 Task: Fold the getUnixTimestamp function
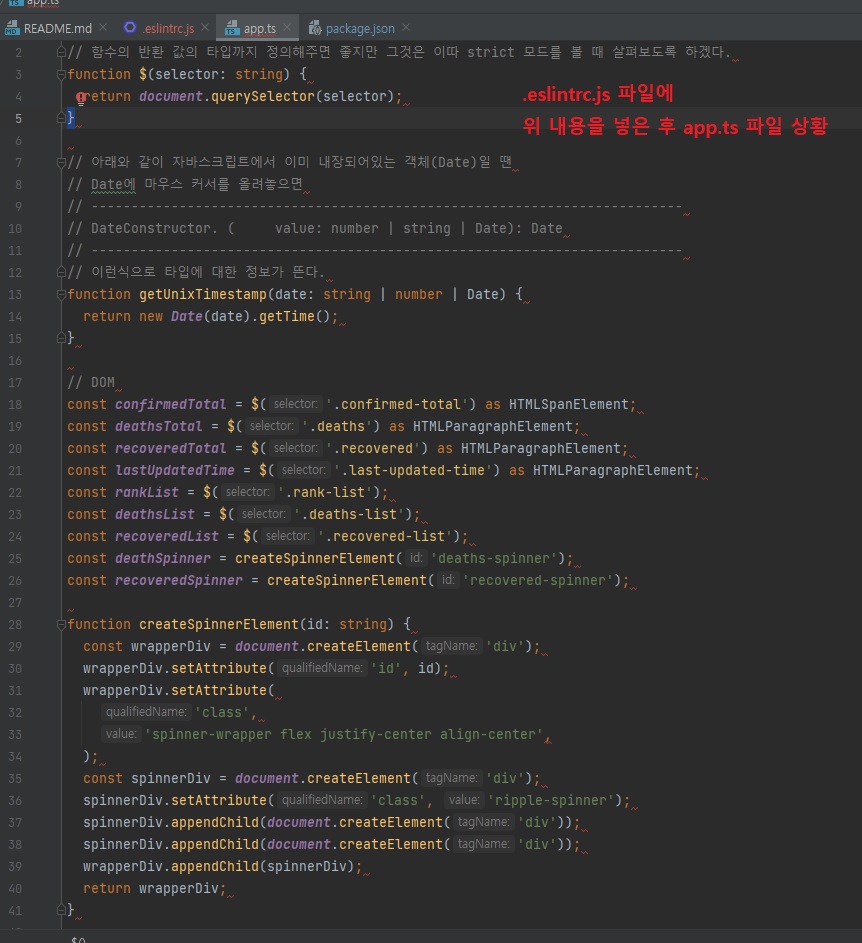[61, 294]
